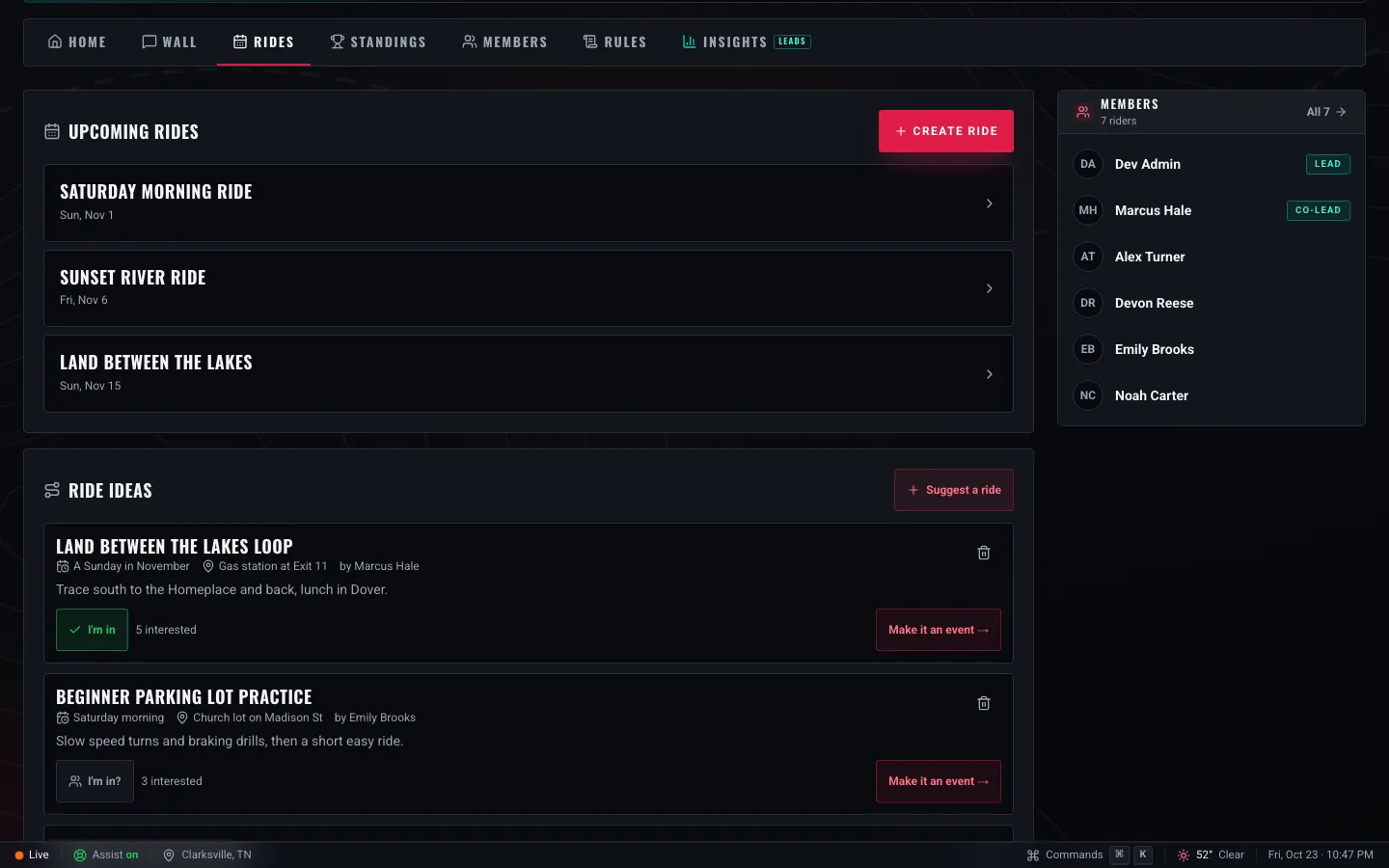Click the Live status indicator
Image resolution: width=1389 pixels, height=868 pixels.
tap(32, 855)
